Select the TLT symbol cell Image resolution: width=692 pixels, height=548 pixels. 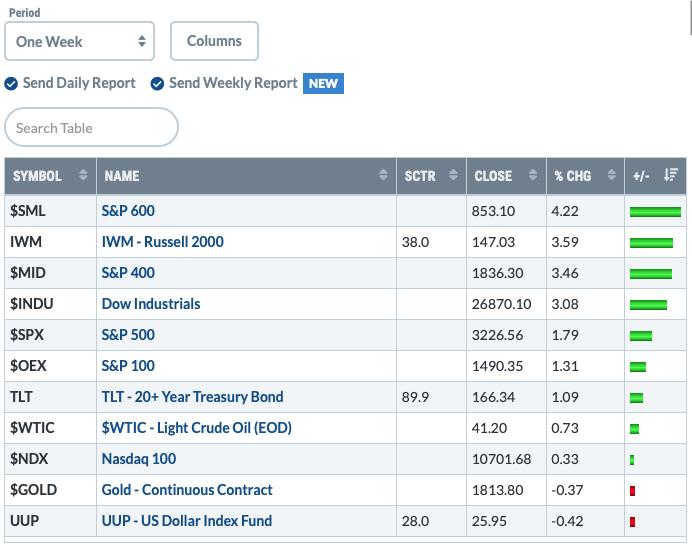tap(50, 397)
